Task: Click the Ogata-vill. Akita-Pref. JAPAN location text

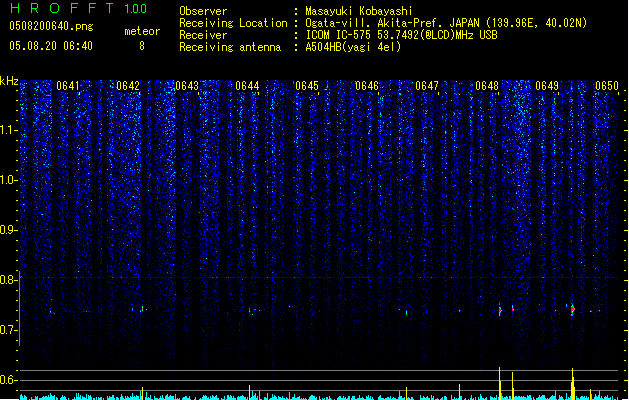Action: pos(446,23)
